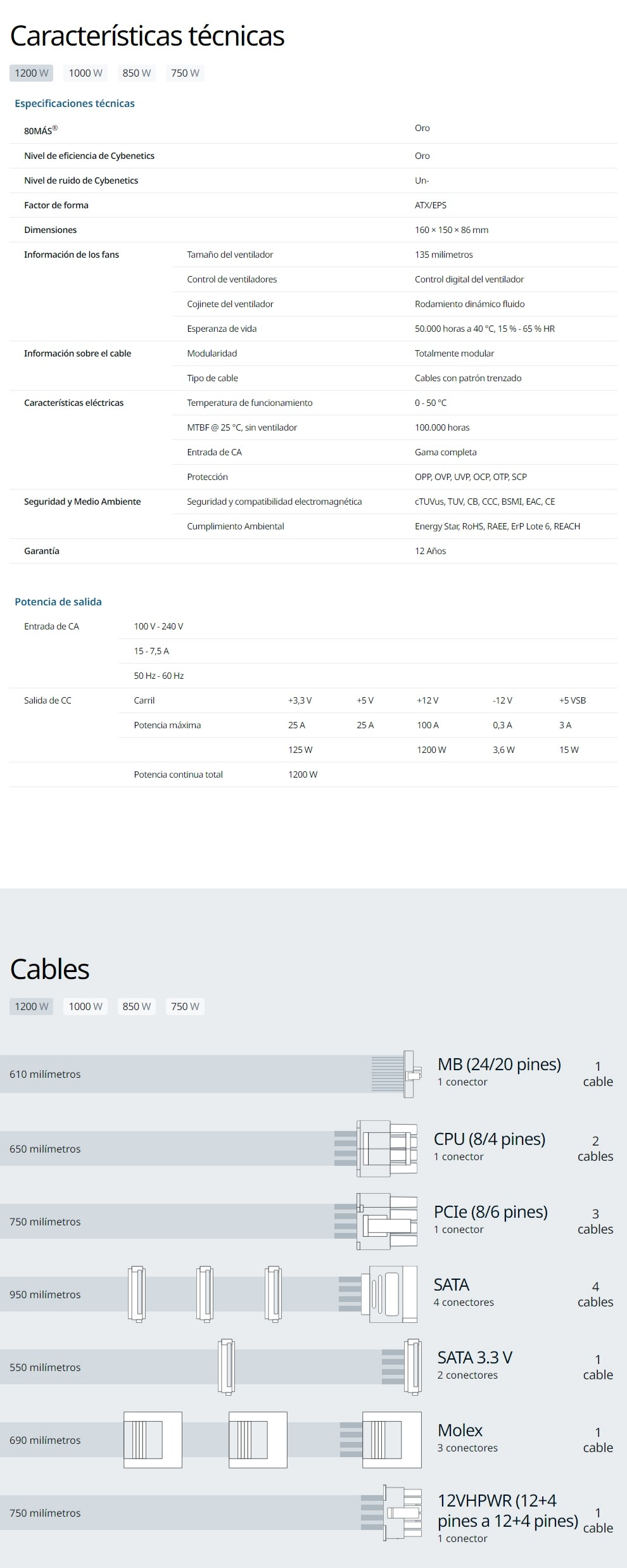Viewport: 627px width, 1568px height.
Task: Click the rightmost Molex connector illustration
Action: pos(391,1439)
